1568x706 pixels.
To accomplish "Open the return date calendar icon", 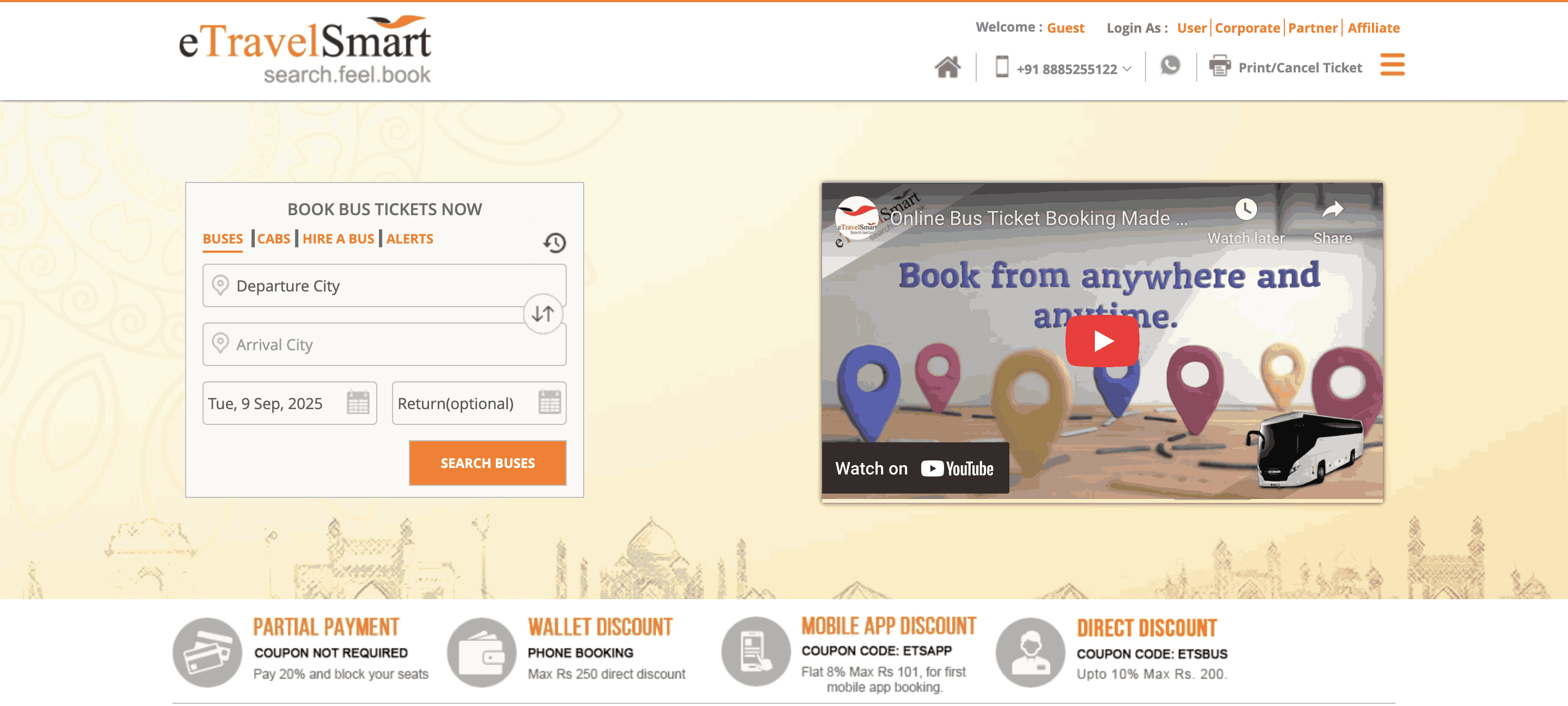I will tap(549, 403).
